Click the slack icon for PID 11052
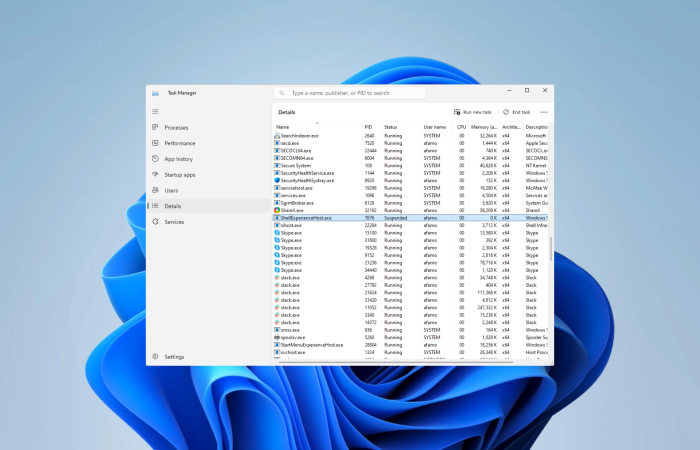The width and height of the screenshot is (700, 450). coord(277,308)
